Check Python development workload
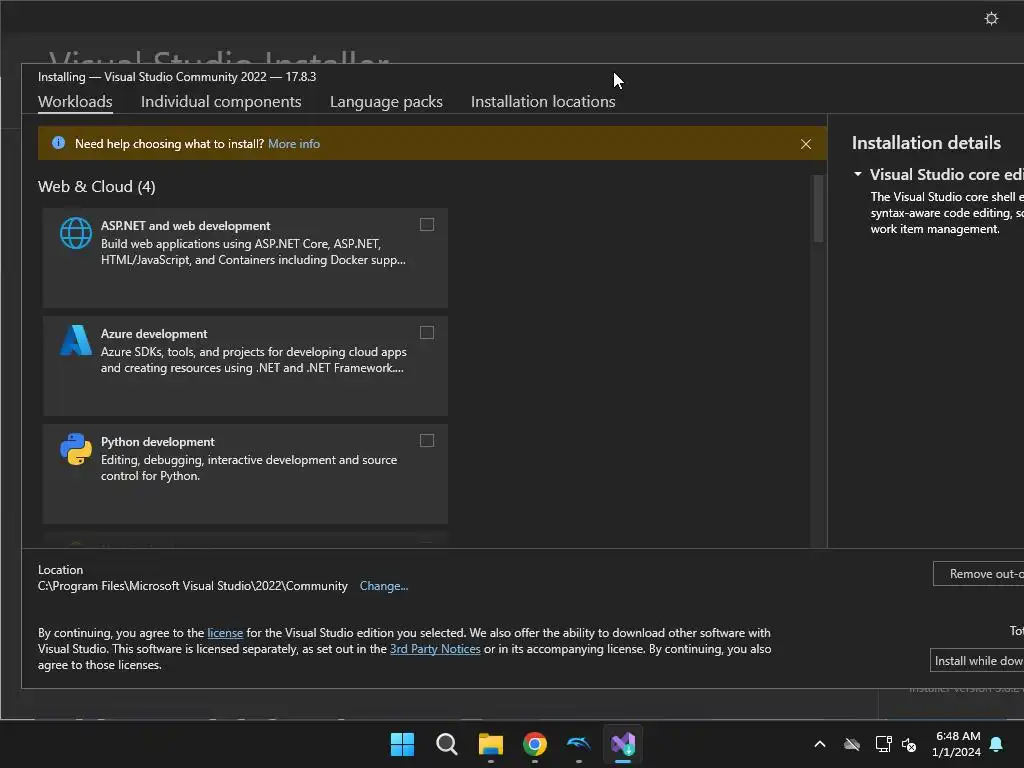The height and width of the screenshot is (768, 1024). [x=426, y=440]
